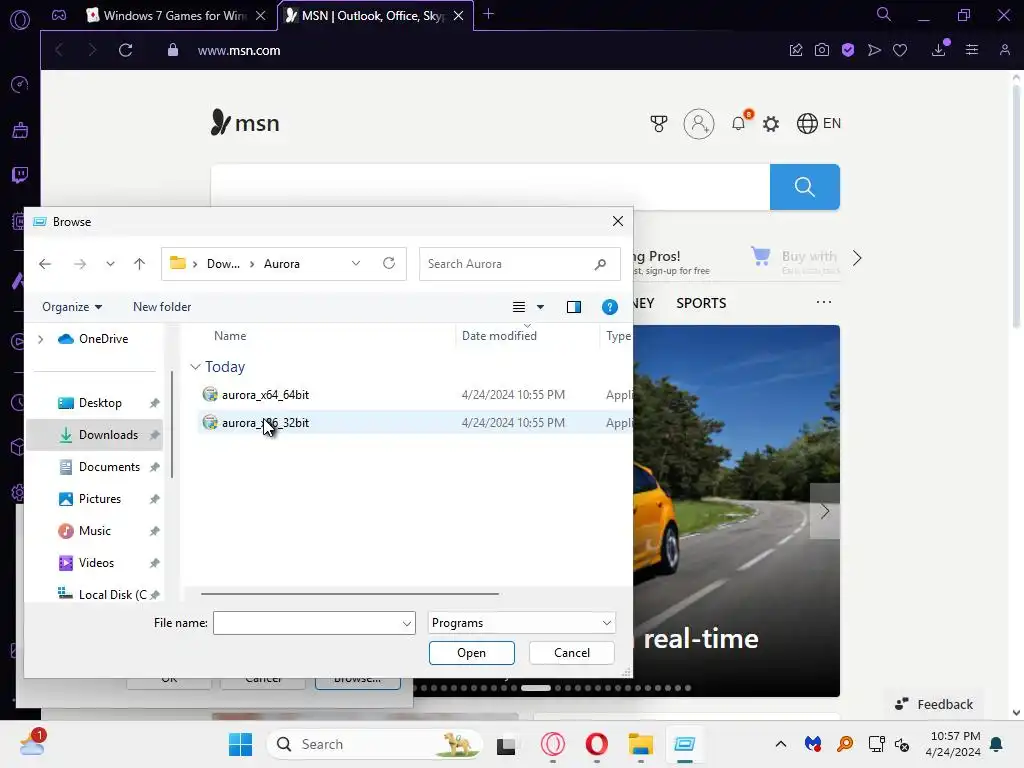
Task: Refresh the Aurora folder listing
Action: (389, 263)
